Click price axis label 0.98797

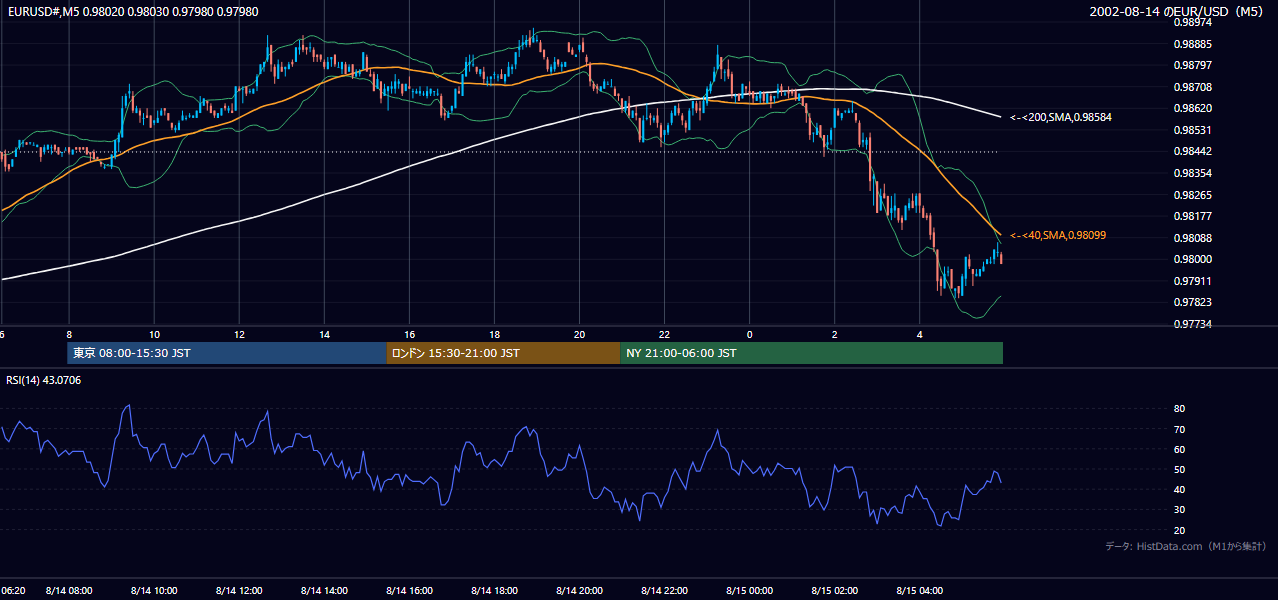tap(1192, 65)
